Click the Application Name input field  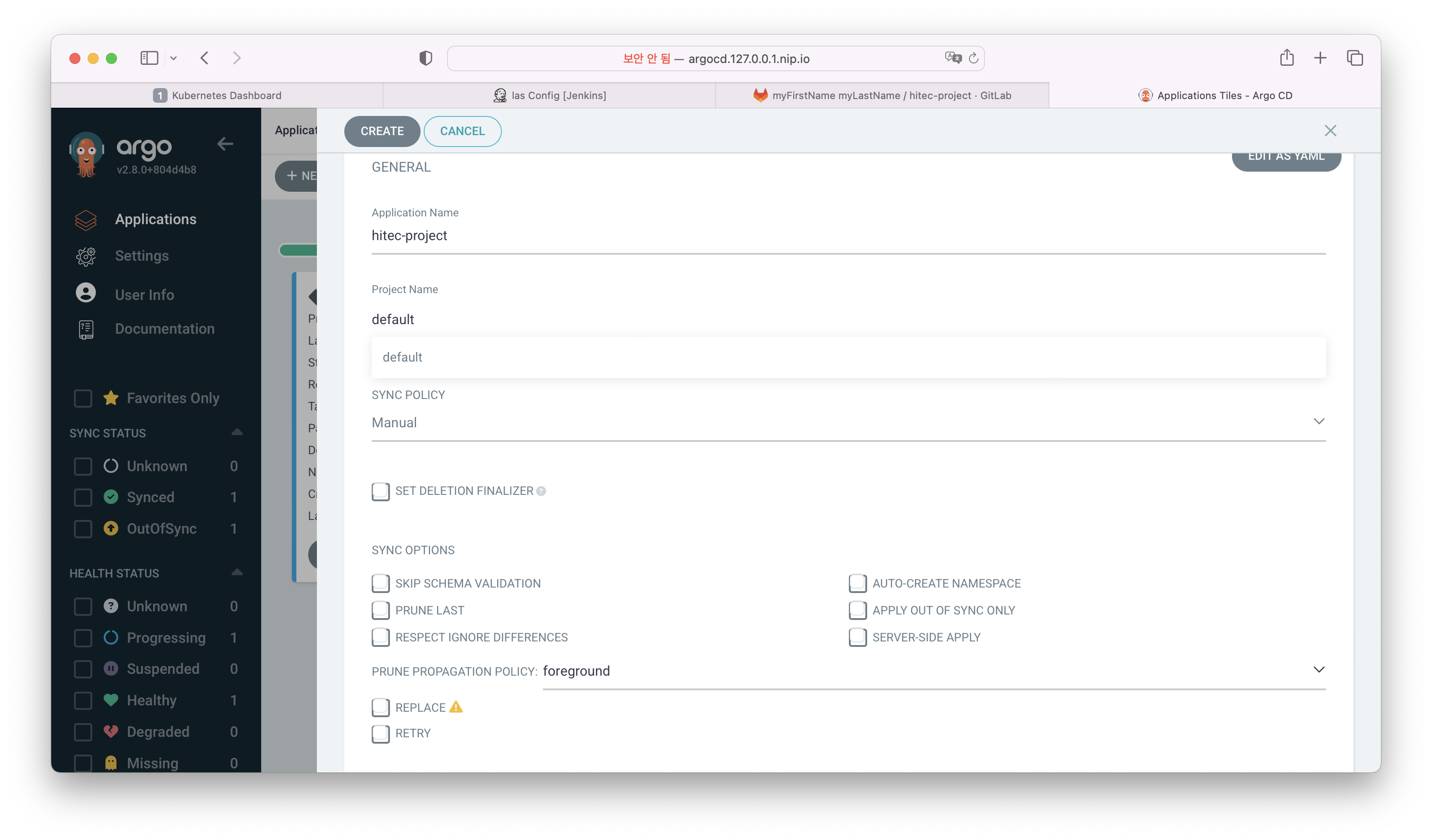pos(848,235)
